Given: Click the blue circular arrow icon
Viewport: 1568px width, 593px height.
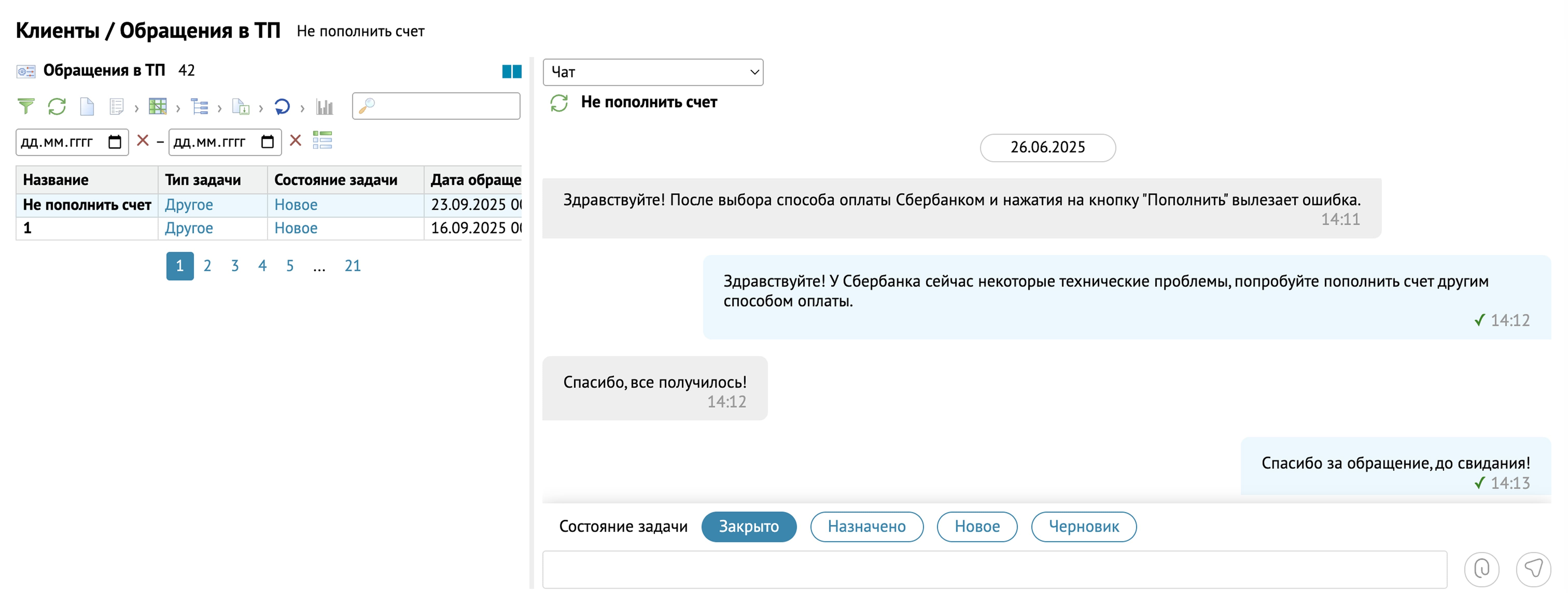Looking at the screenshot, I should [282, 107].
